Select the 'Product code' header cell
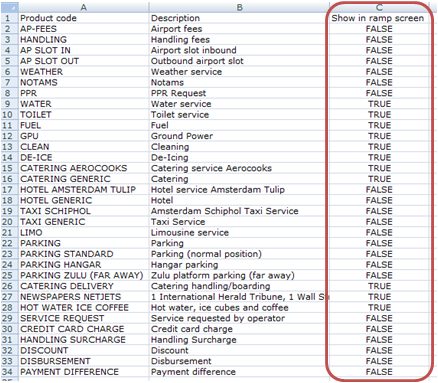Viewport: 438px width, 383px height. click(84, 18)
